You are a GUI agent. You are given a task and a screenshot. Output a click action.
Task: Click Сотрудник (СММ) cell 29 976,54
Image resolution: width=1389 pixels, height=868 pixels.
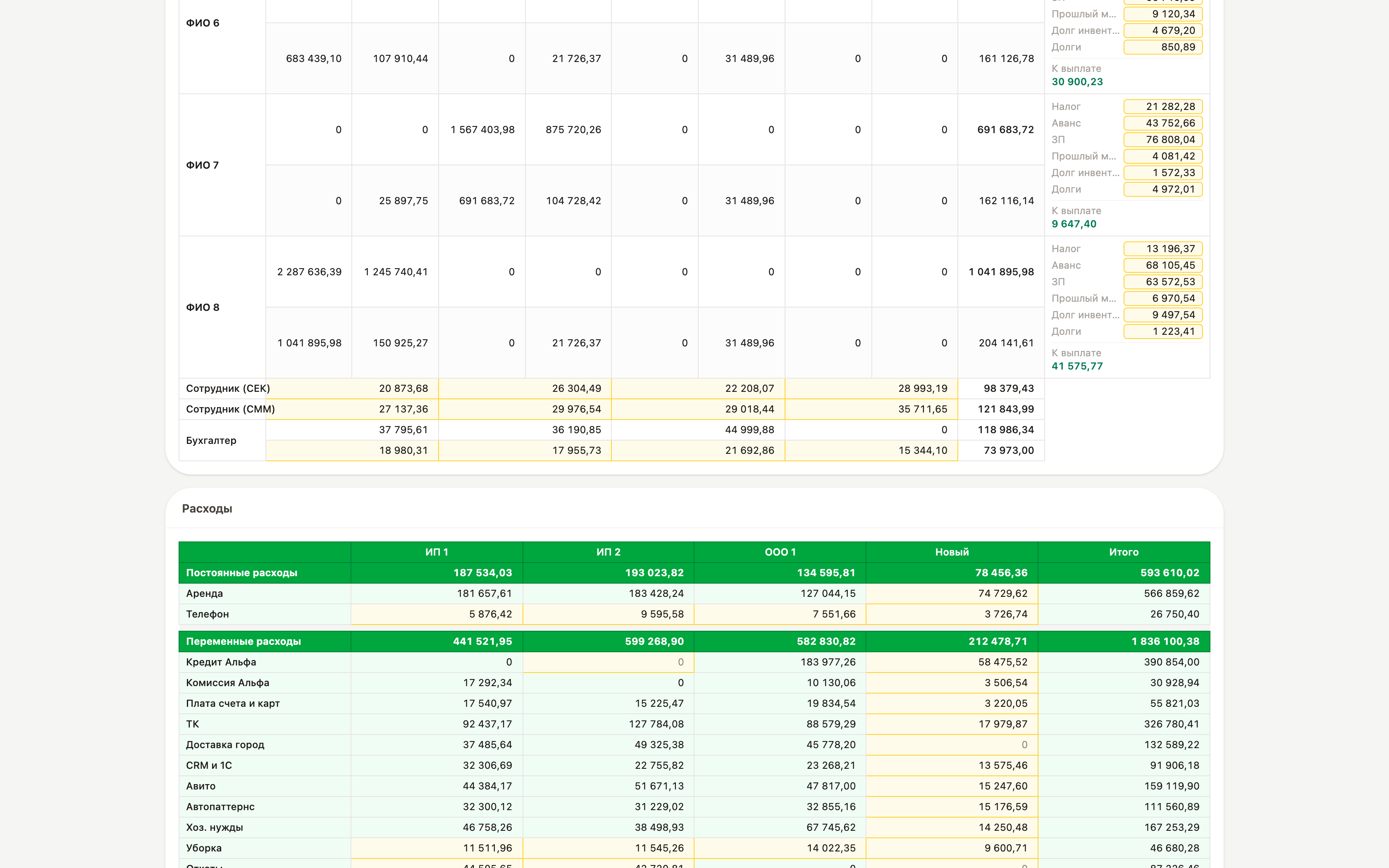[x=525, y=409]
